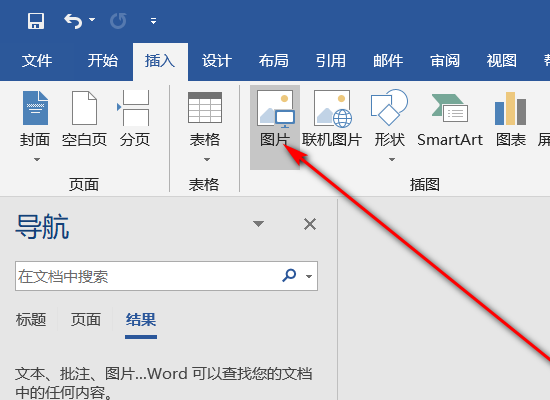Viewport: 550px width, 400px height.
Task: Switch to the 开始 tab
Action: pyautogui.click(x=102, y=61)
